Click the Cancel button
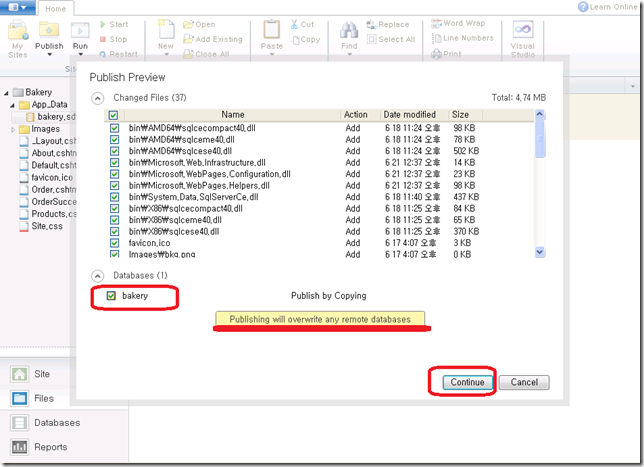 (x=524, y=382)
